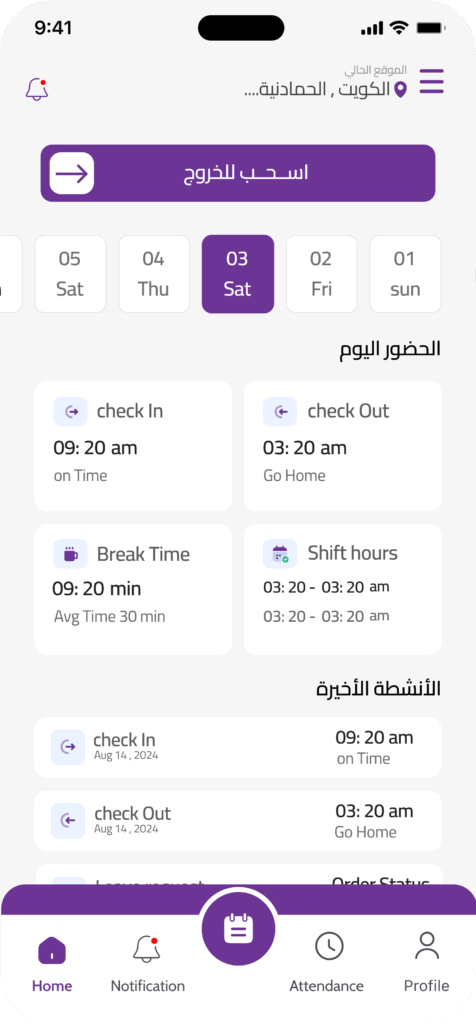This screenshot has width=476, height=1024.
Task: Select the 05 Sat date tile
Action: point(70,274)
